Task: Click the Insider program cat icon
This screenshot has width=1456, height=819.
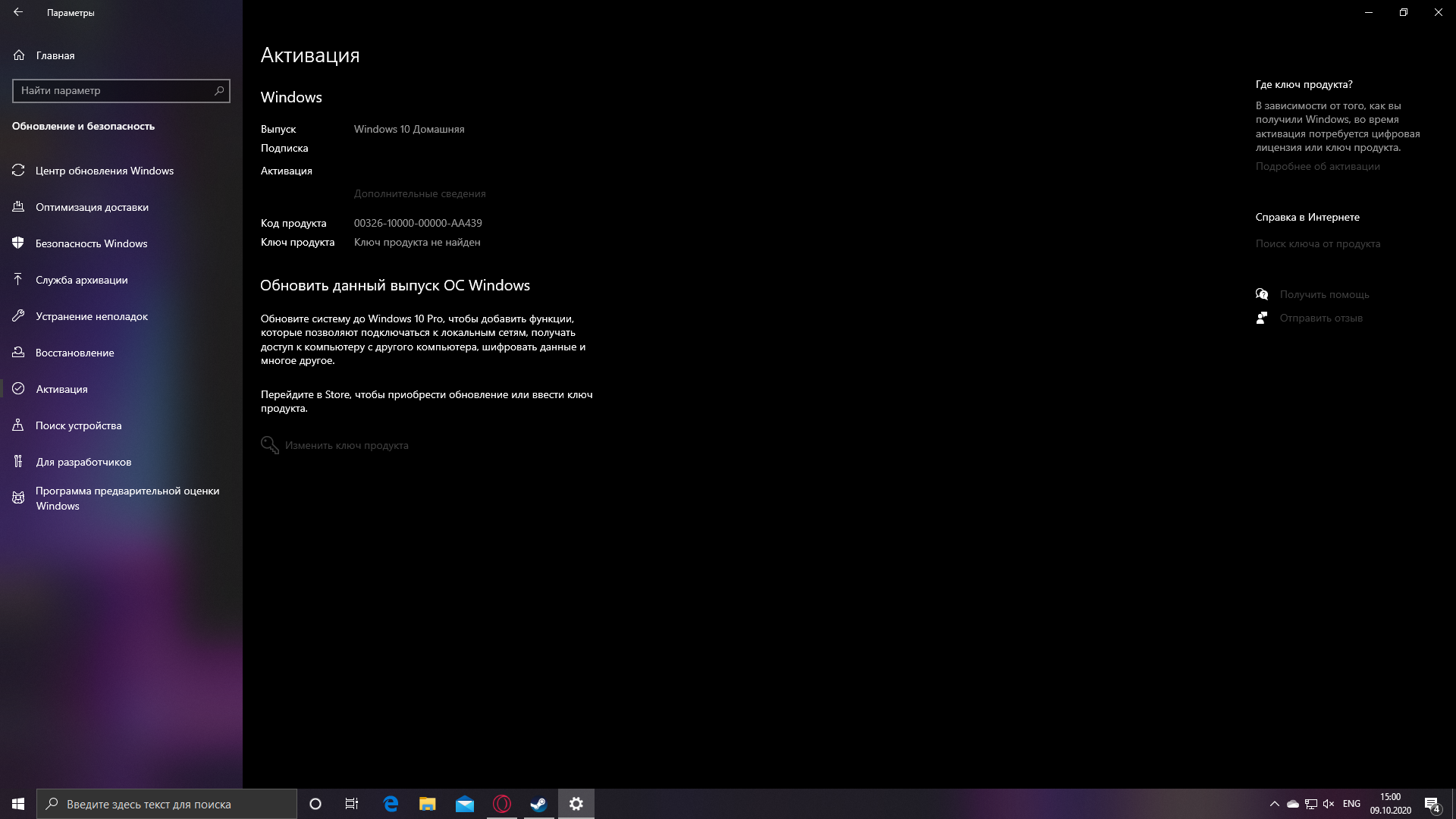Action: coord(18,498)
